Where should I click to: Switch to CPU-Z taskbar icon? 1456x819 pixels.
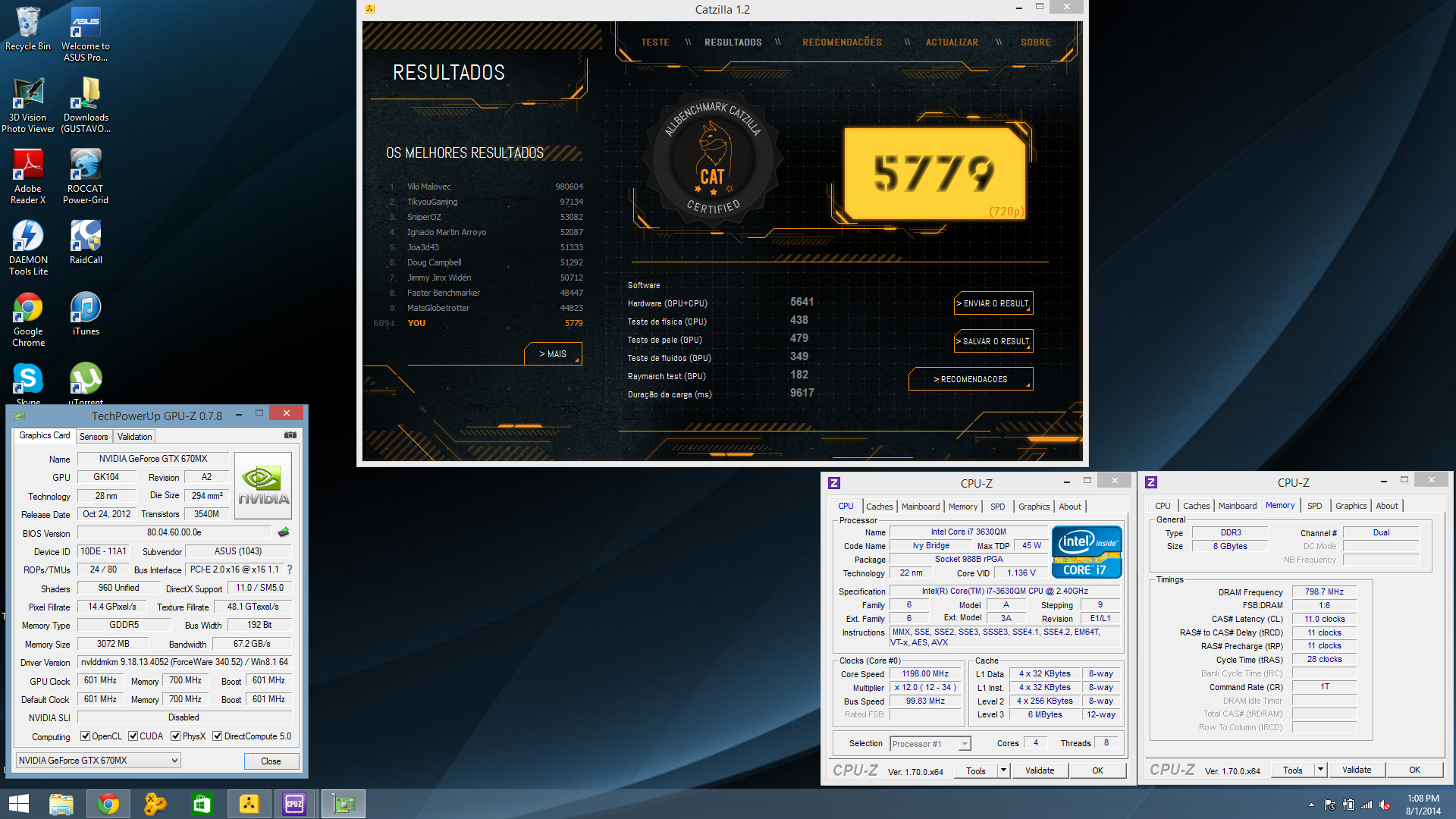point(294,804)
